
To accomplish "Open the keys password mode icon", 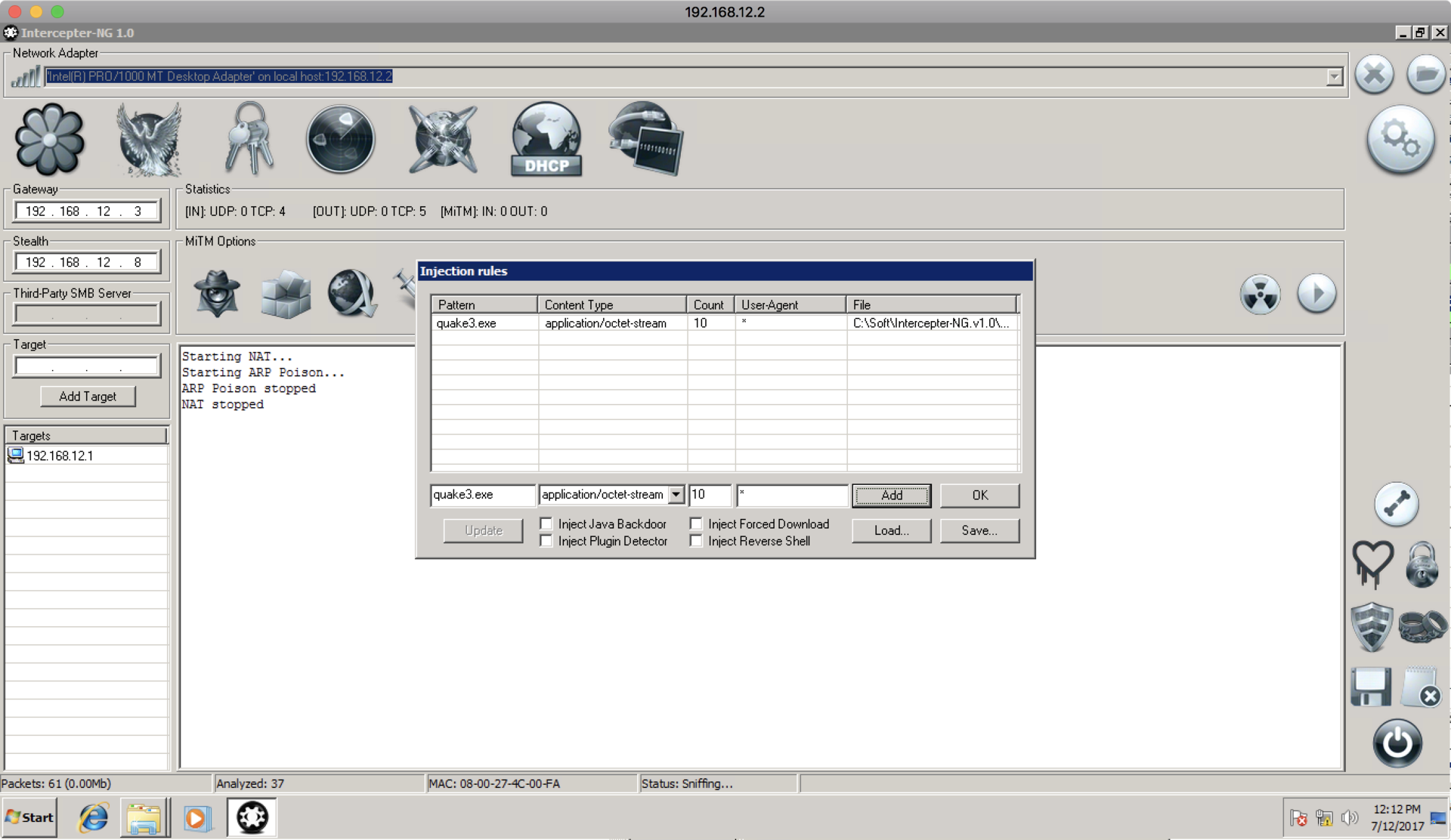I will click(x=249, y=139).
